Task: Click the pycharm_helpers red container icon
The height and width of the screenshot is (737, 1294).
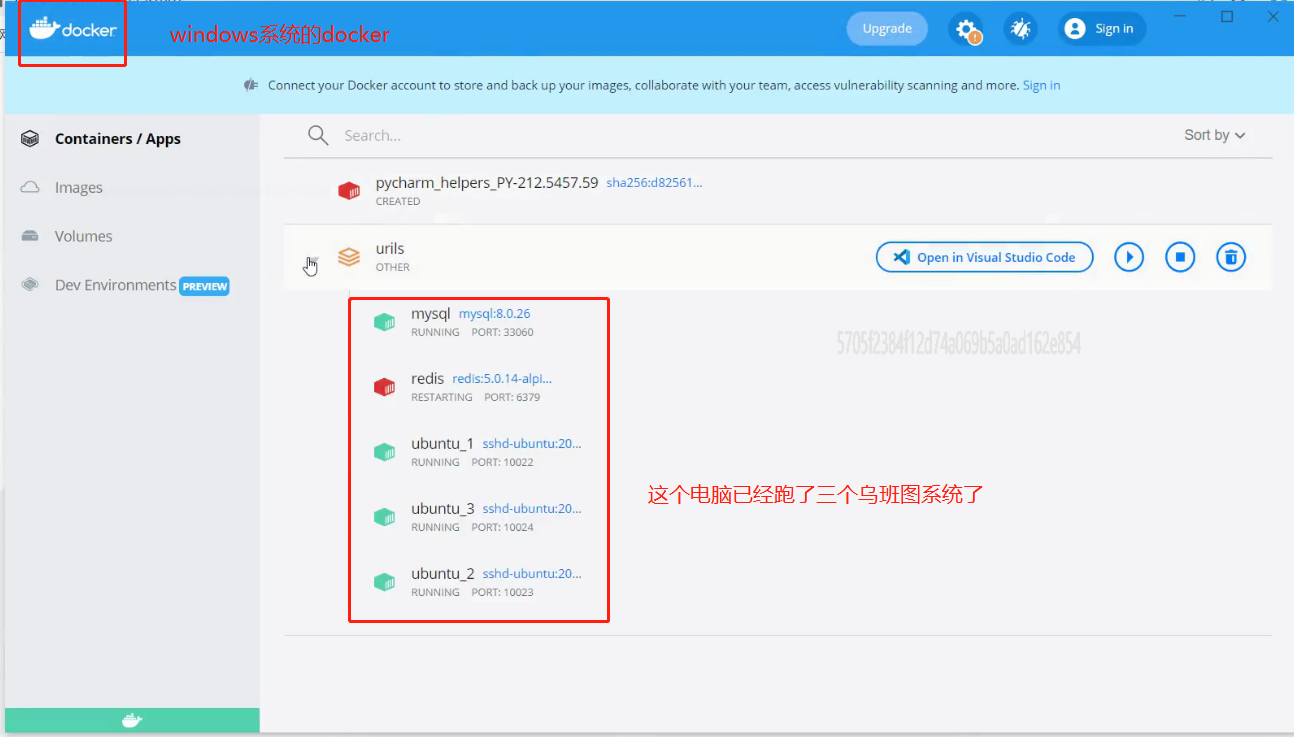Action: tap(349, 190)
